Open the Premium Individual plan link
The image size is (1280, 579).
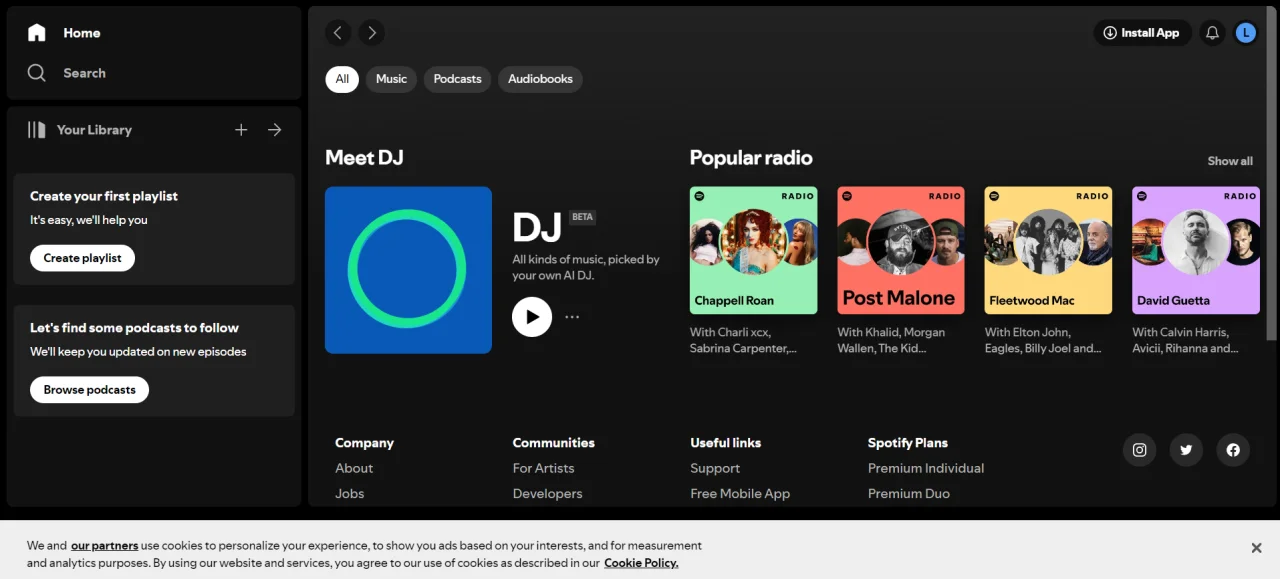[926, 468]
